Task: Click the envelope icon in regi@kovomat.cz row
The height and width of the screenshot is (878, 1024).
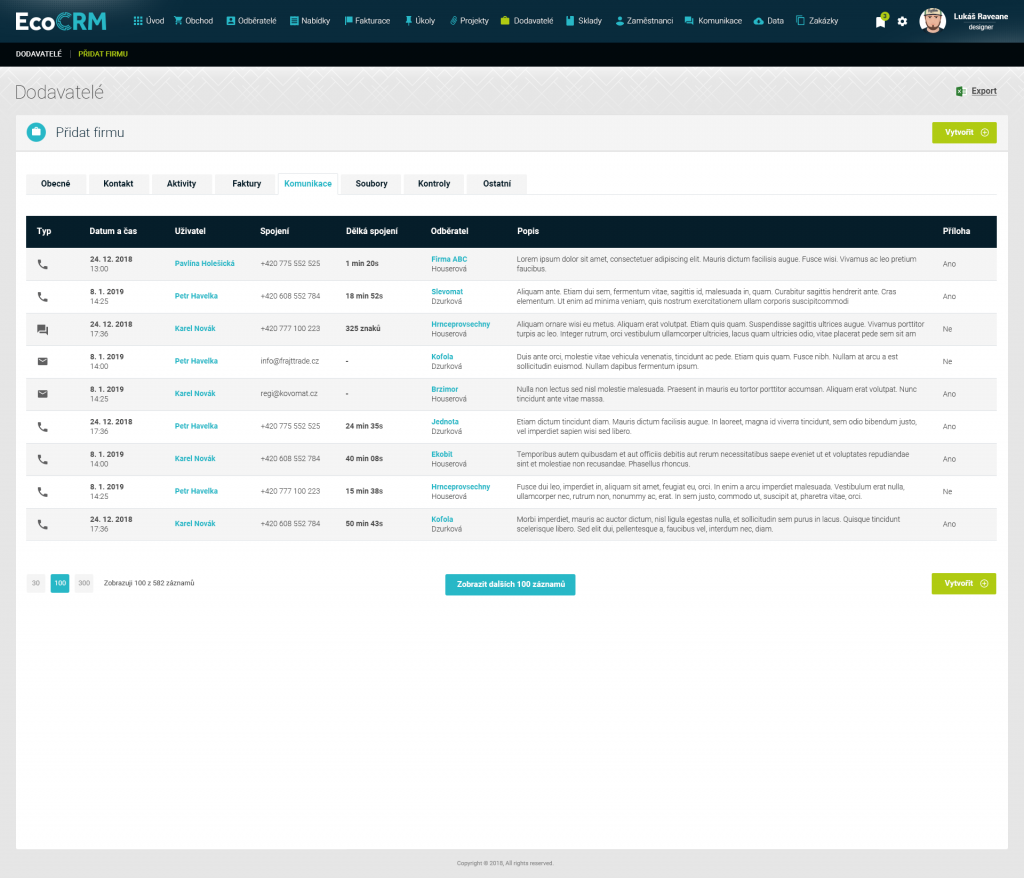Action: [x=42, y=394]
